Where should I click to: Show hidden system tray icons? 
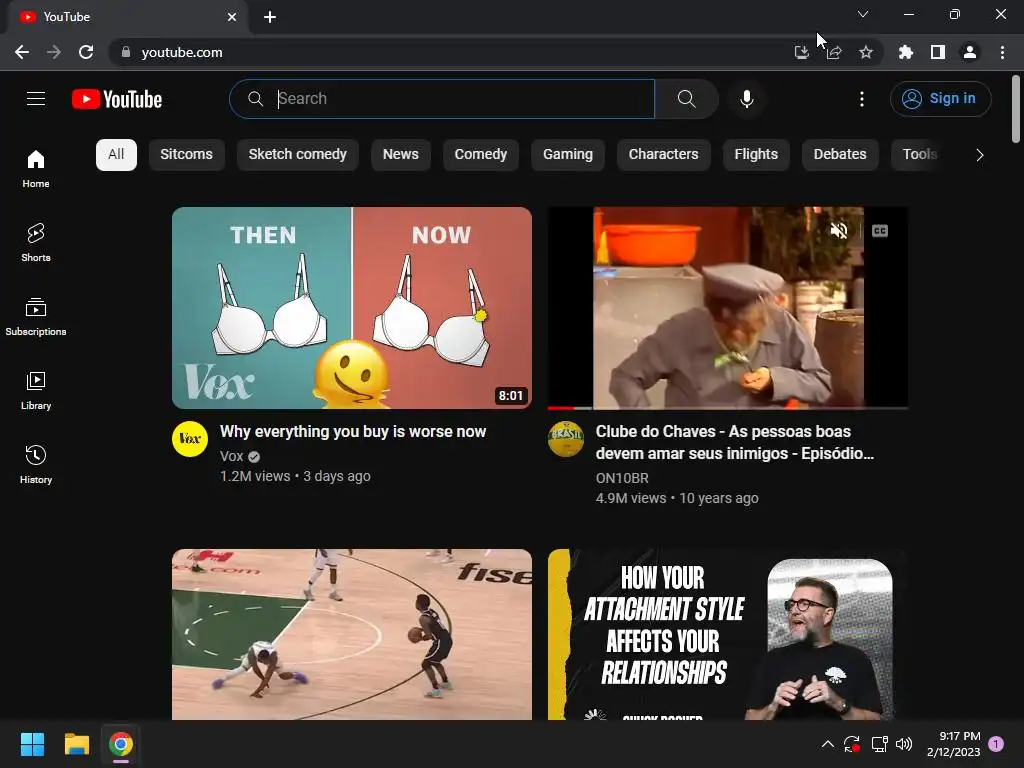pyautogui.click(x=827, y=744)
